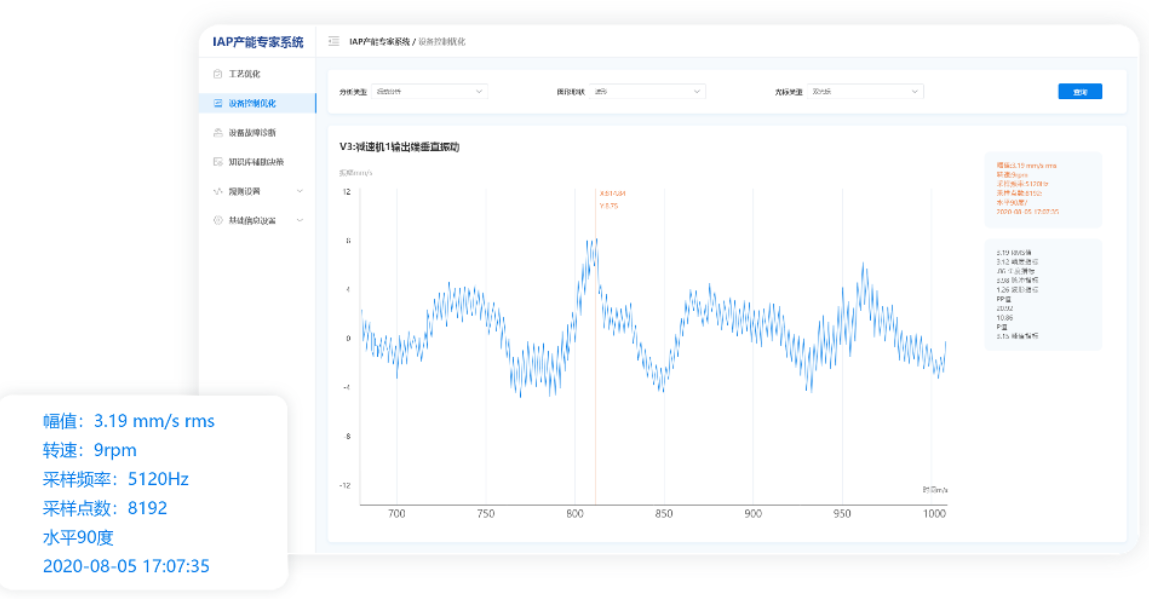1149x599 pixels.
Task: Click the dropdown arrow of 分析类型 selector
Action: (479, 92)
